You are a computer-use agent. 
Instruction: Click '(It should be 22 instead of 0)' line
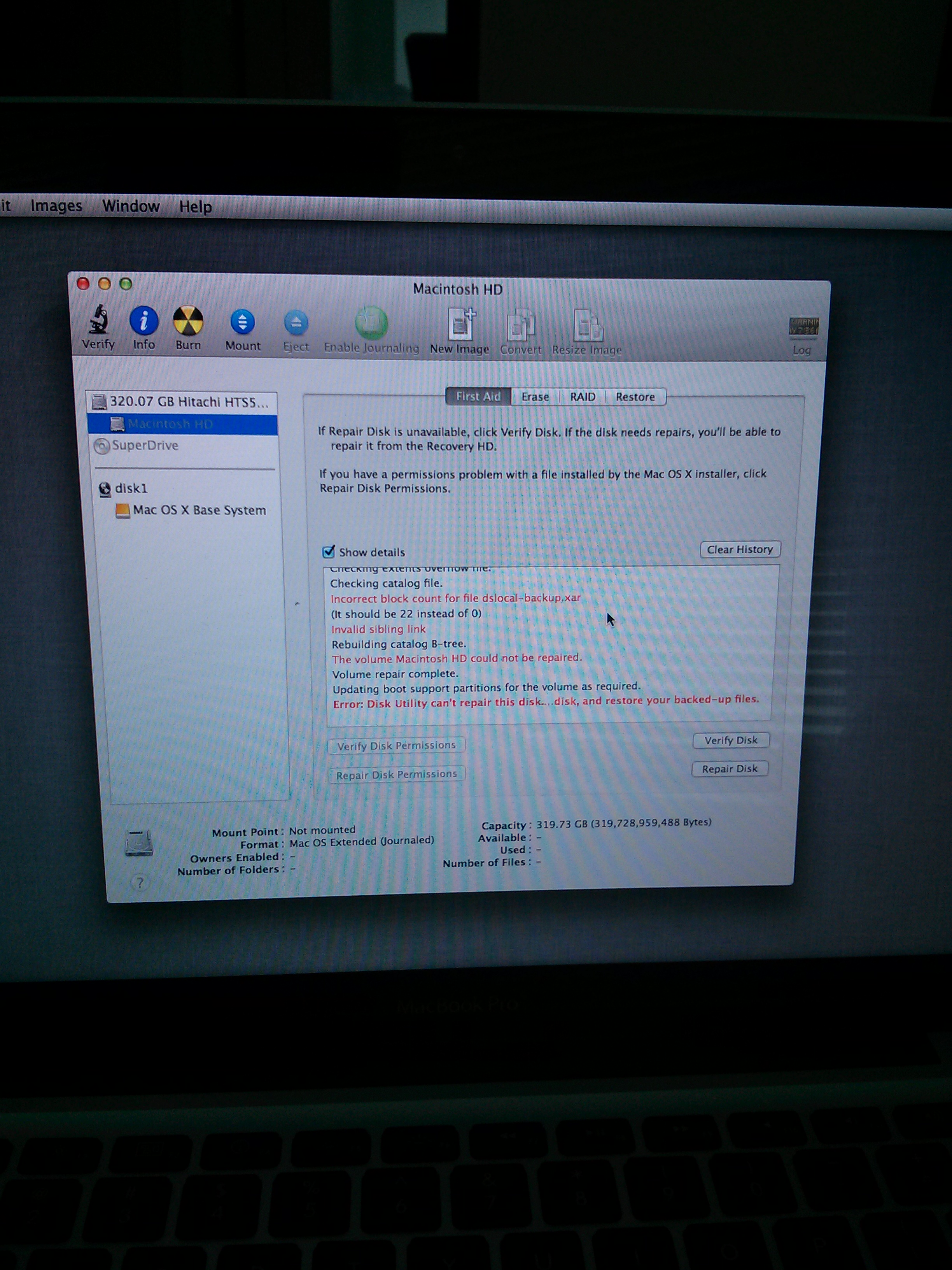[406, 613]
